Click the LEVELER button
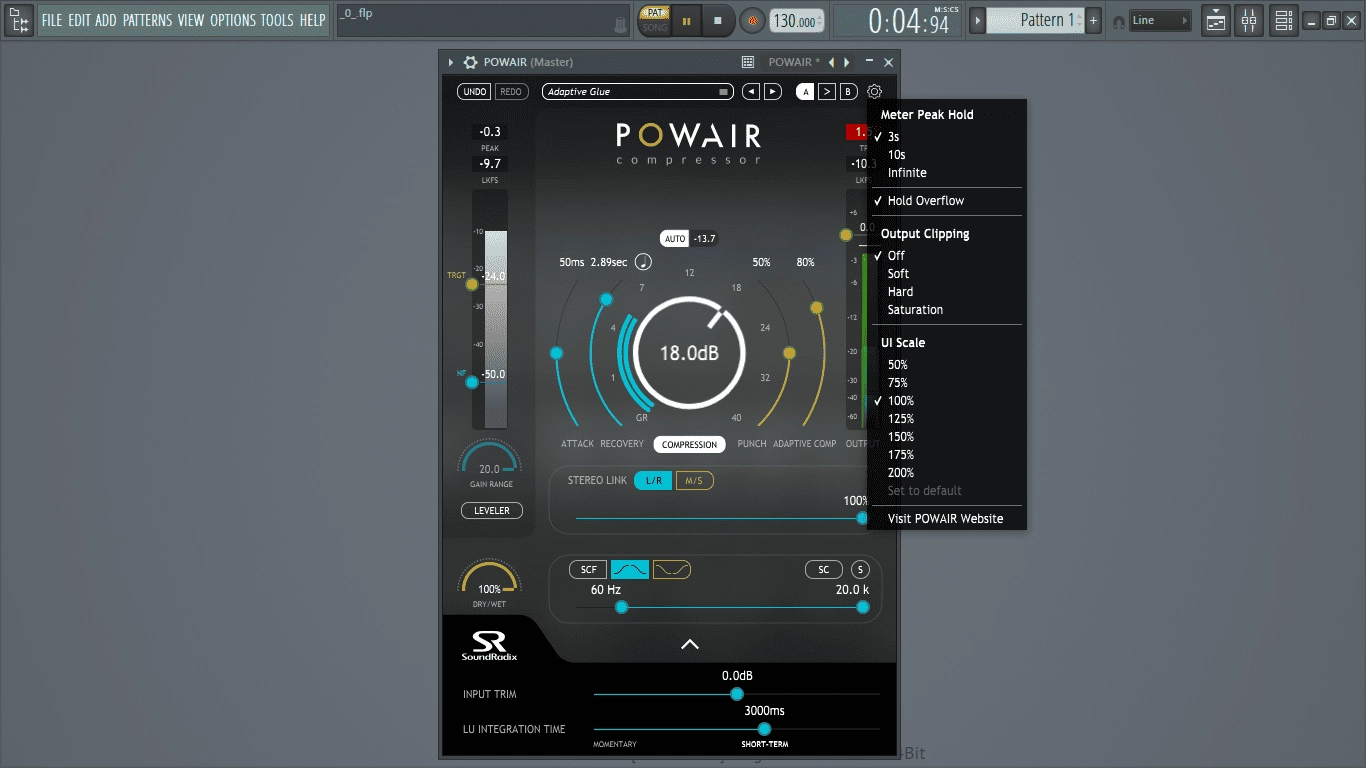Image resolution: width=1366 pixels, height=768 pixels. click(492, 511)
